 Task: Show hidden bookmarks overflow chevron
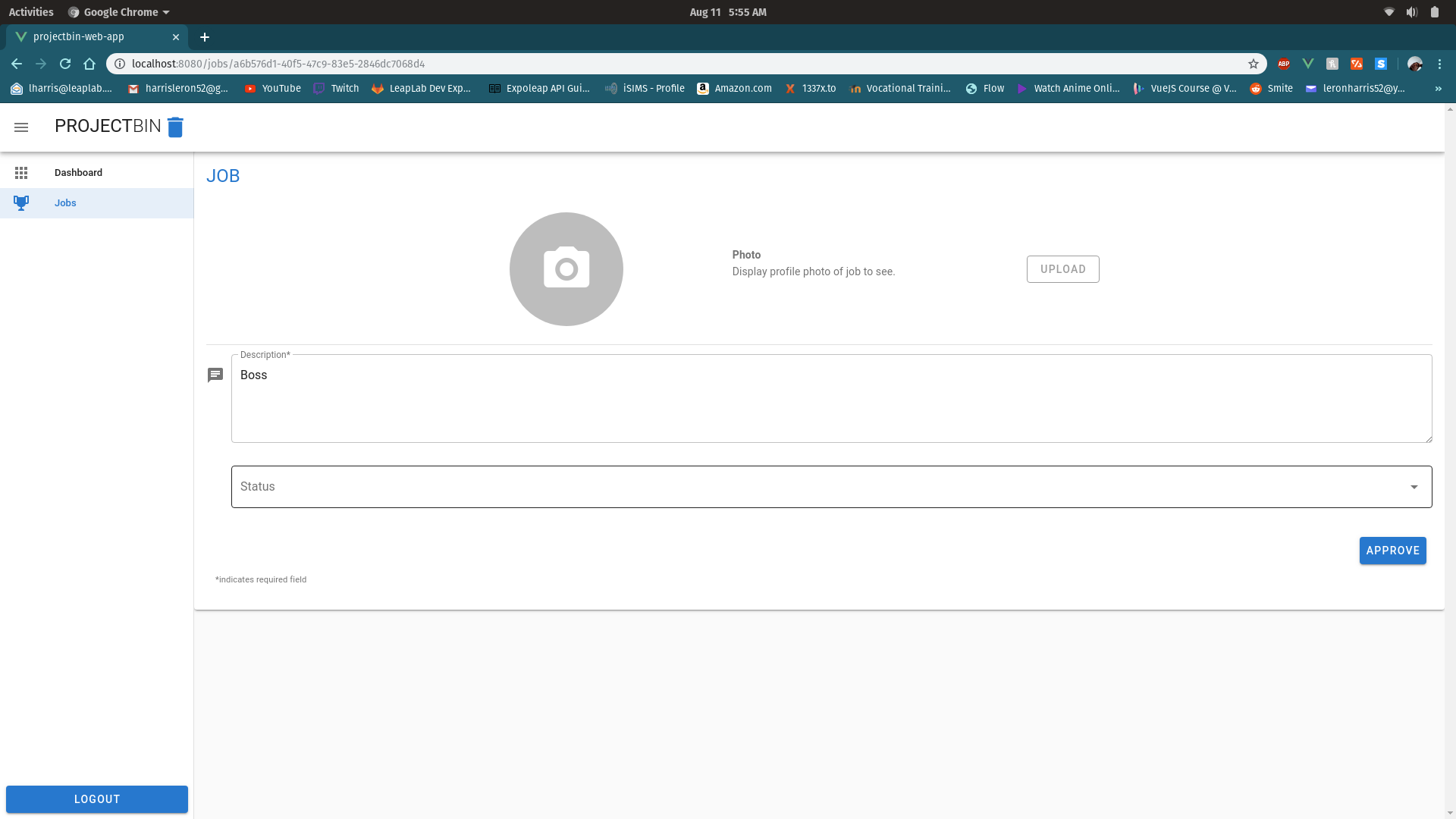tap(1438, 89)
